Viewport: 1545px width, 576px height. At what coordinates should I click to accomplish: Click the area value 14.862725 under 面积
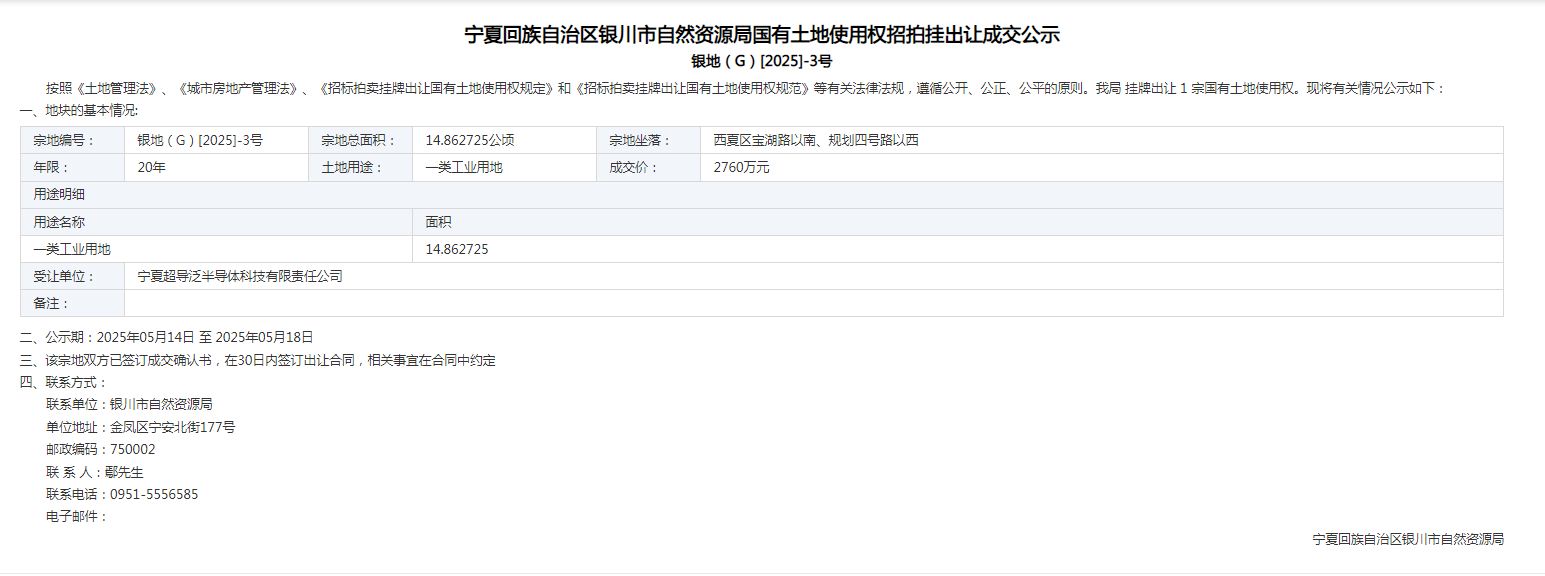click(x=456, y=249)
